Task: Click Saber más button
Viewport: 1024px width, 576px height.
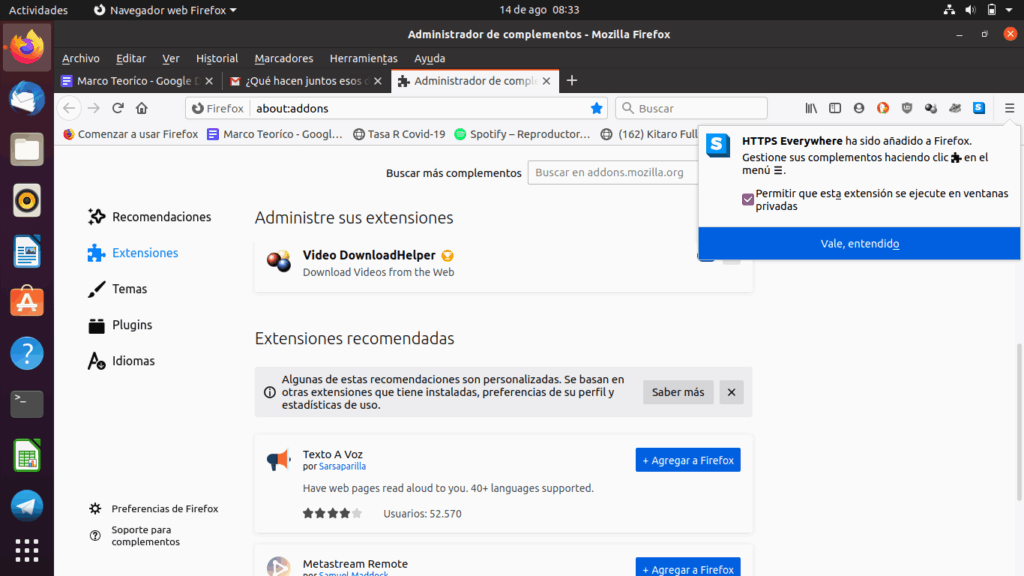Action: pyautogui.click(x=678, y=392)
